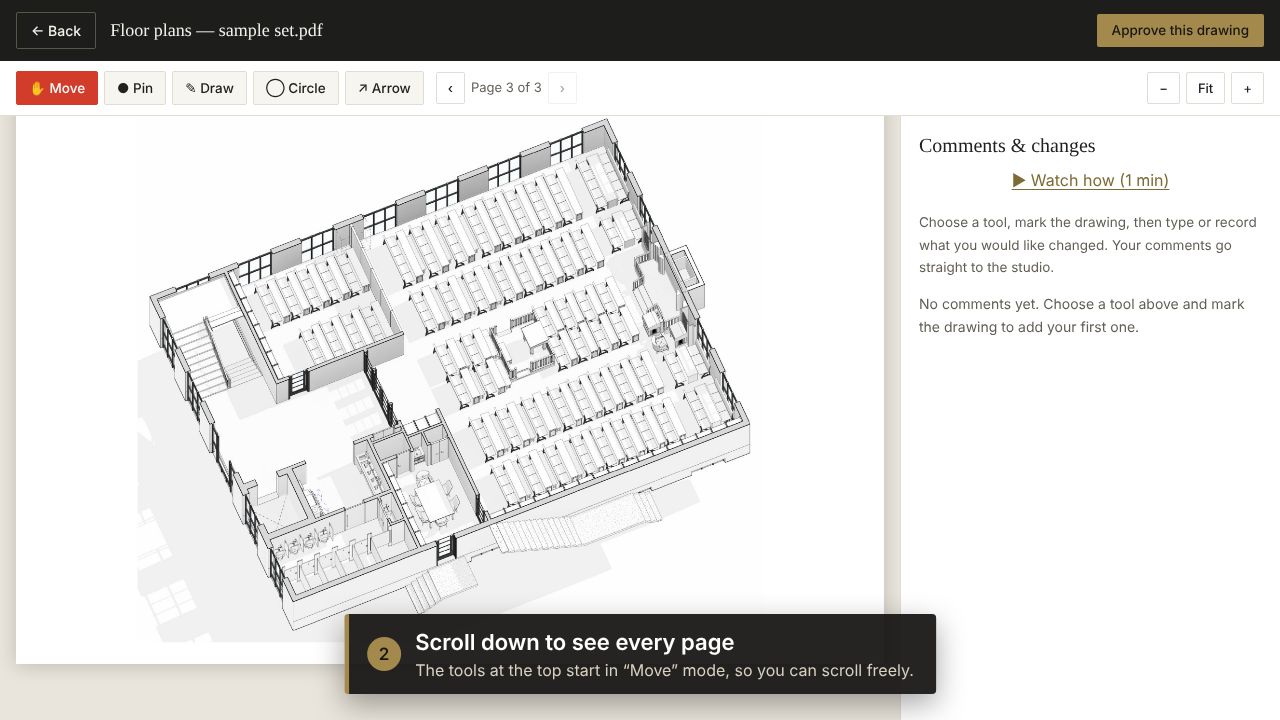Screen dimensions: 1280x720
Task: Click Approve this drawing button
Action: pos(1180,30)
